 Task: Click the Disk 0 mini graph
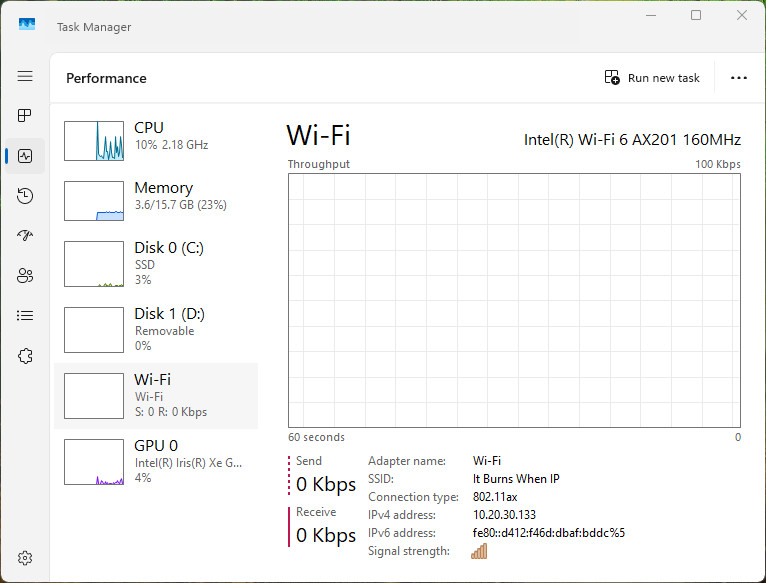click(94, 264)
